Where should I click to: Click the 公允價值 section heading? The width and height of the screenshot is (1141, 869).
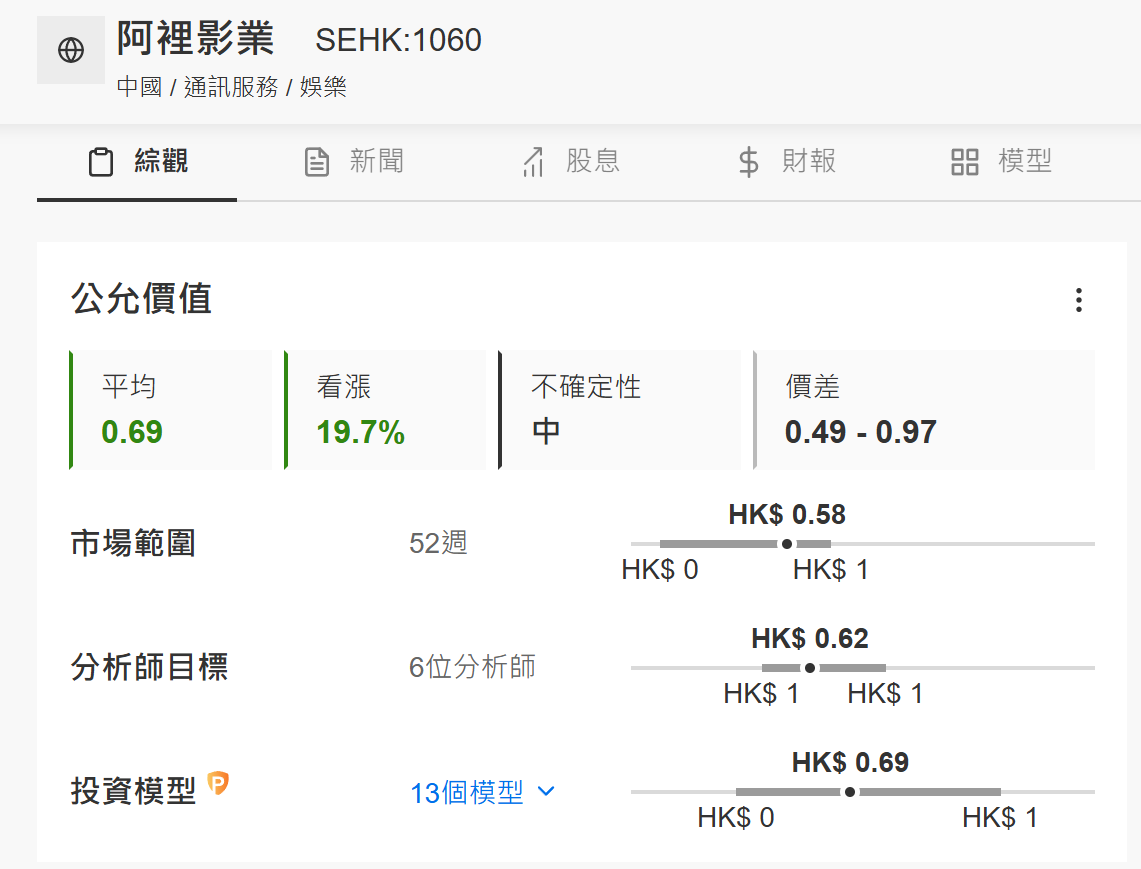point(141,299)
